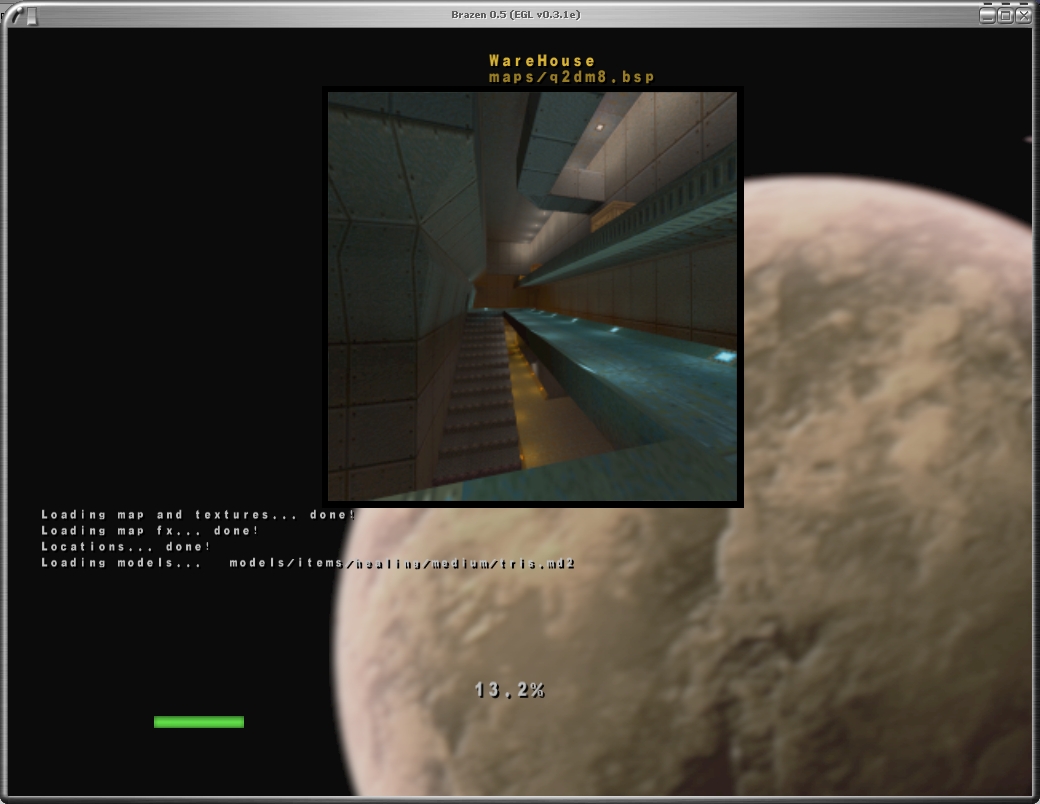Image resolution: width=1040 pixels, height=804 pixels.
Task: Click 'Loading models...' status label
Action: click(121, 563)
